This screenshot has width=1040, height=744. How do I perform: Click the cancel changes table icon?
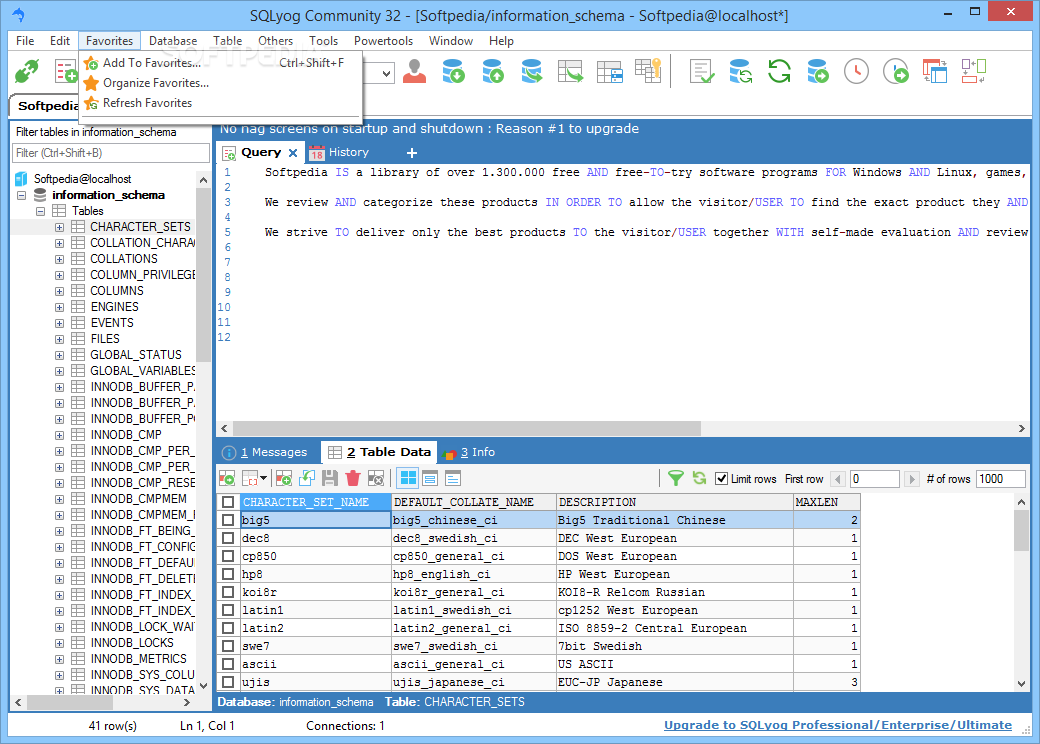tap(376, 478)
